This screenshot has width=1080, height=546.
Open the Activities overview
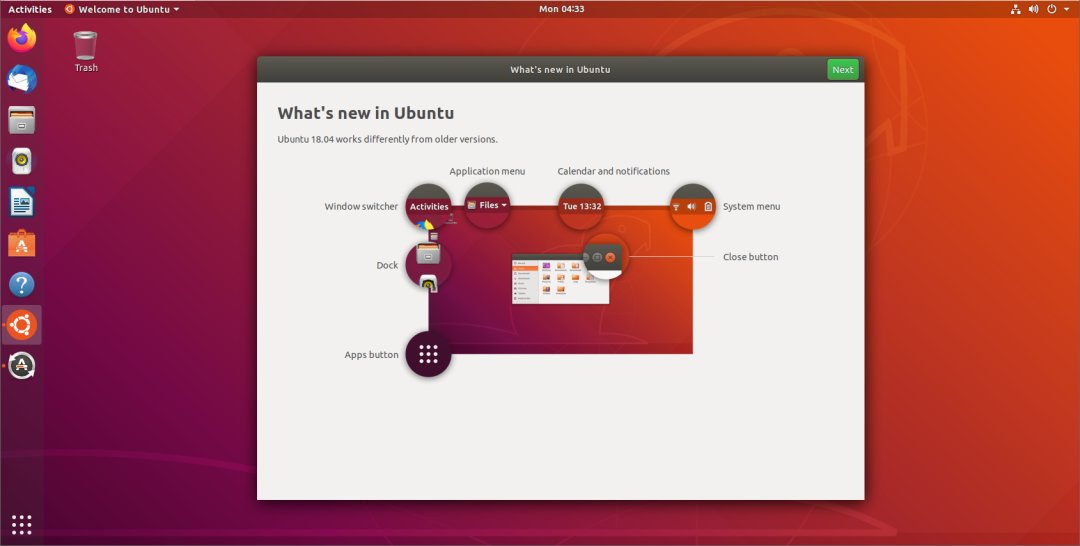[30, 10]
